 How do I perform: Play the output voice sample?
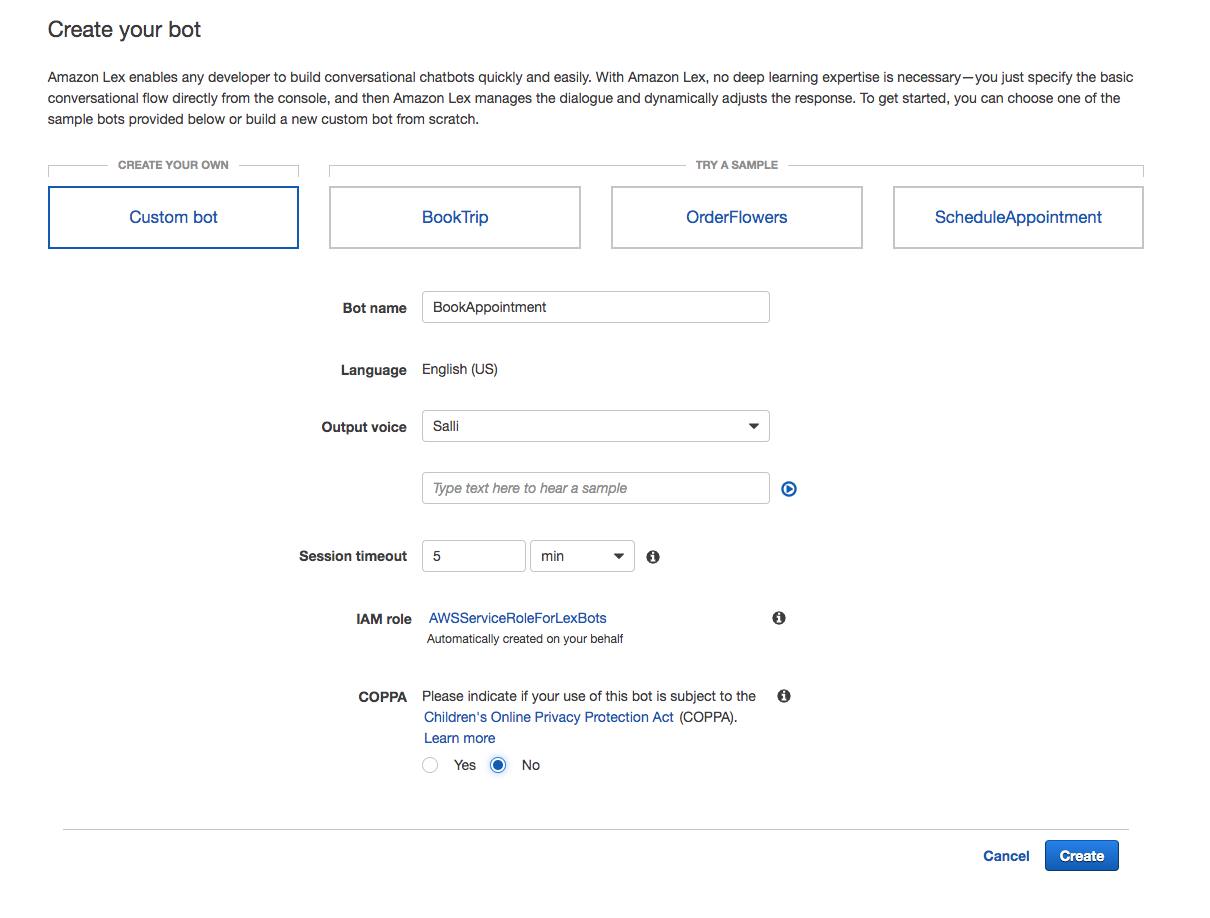[x=789, y=489]
